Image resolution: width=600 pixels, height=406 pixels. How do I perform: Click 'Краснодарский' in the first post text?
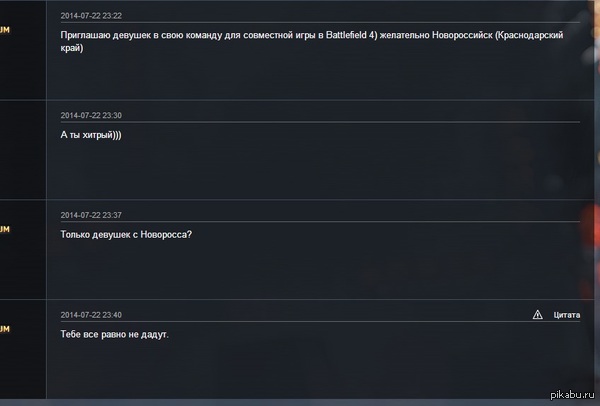531,36
